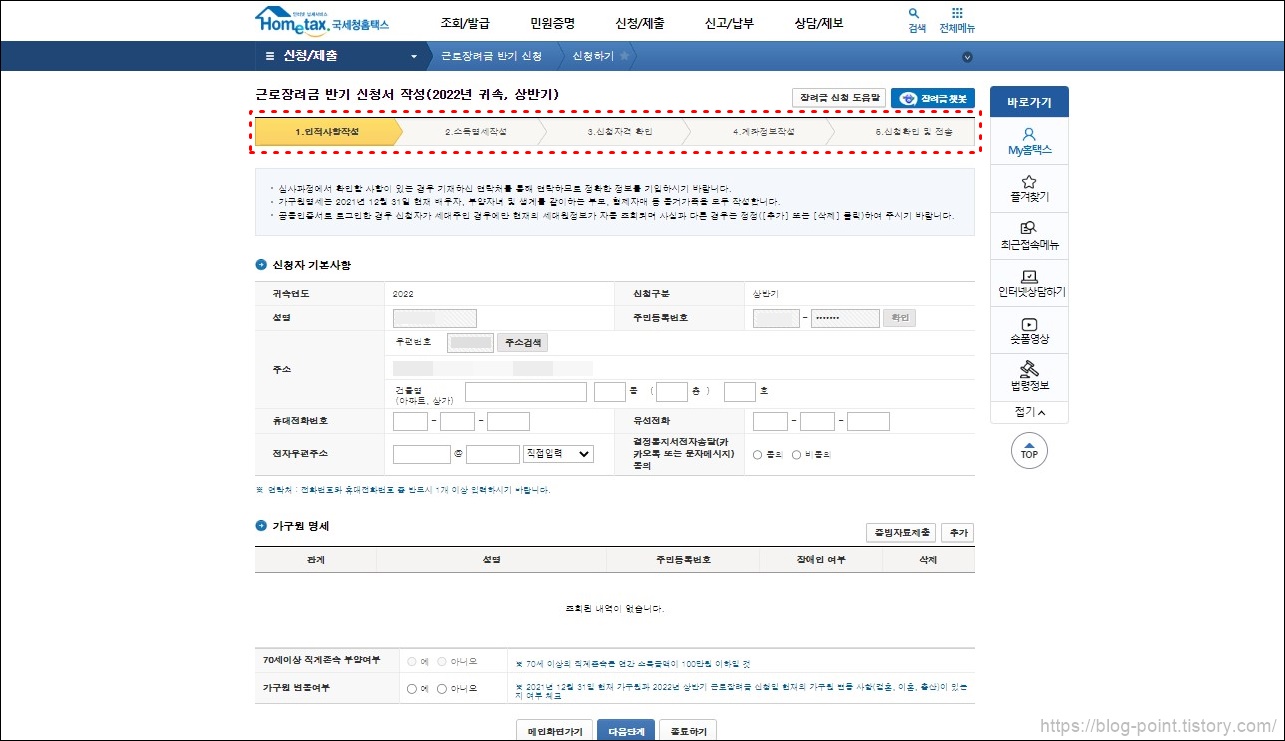Focus email ID field before @
Viewport: 1285px width, 741px height.
click(x=422, y=454)
